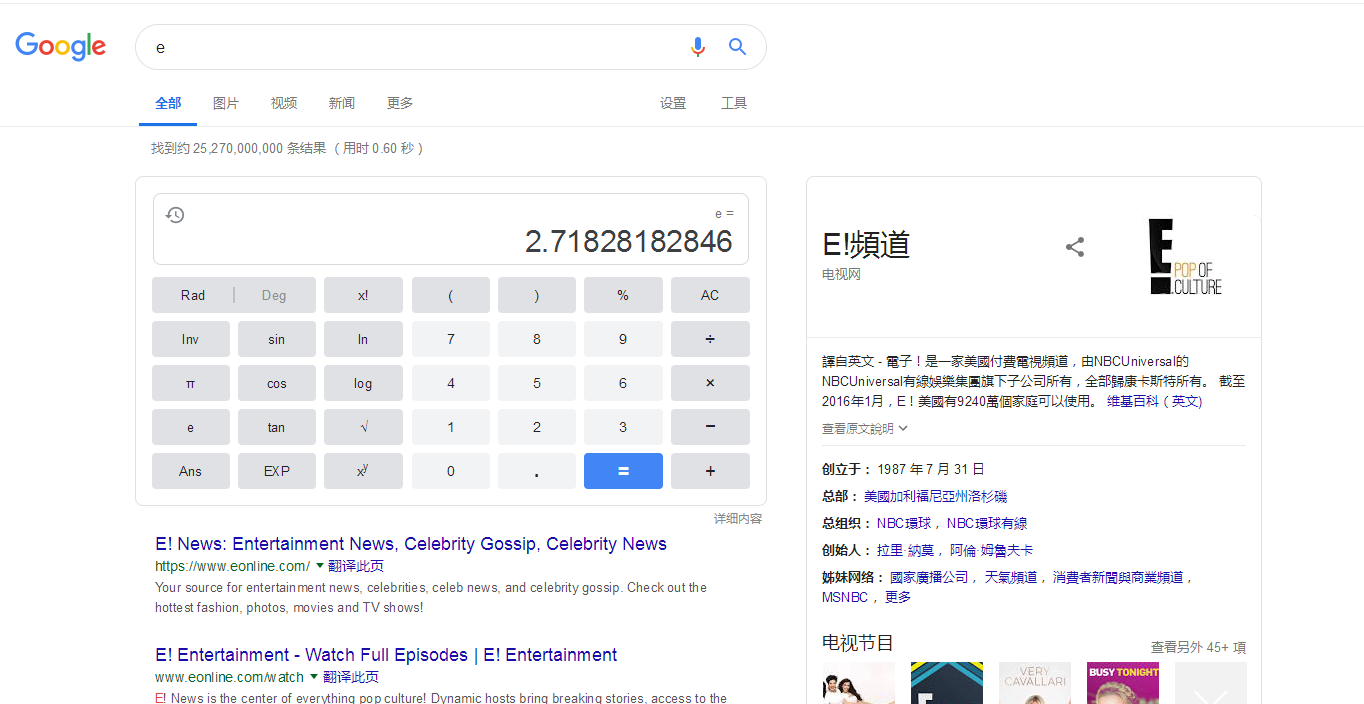Click the tan function key
The height and width of the screenshot is (704, 1364).
[x=277, y=427]
